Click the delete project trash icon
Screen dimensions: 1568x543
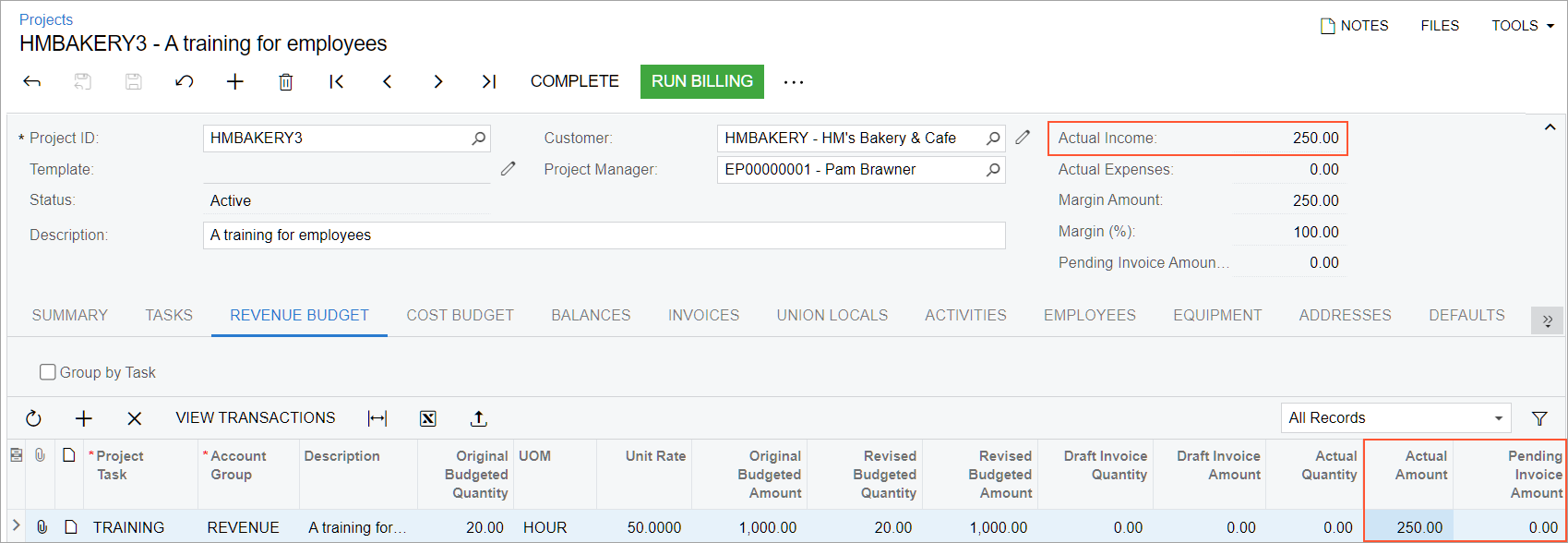tap(286, 82)
